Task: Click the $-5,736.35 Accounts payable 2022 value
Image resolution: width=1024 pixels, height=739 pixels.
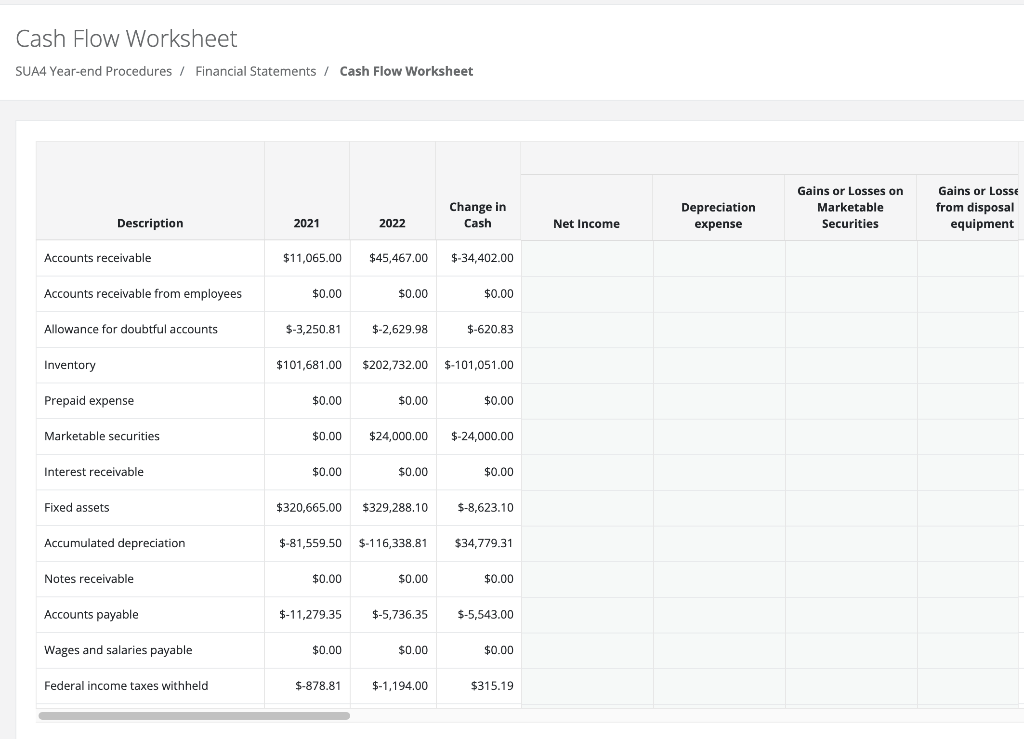Action: click(x=400, y=614)
